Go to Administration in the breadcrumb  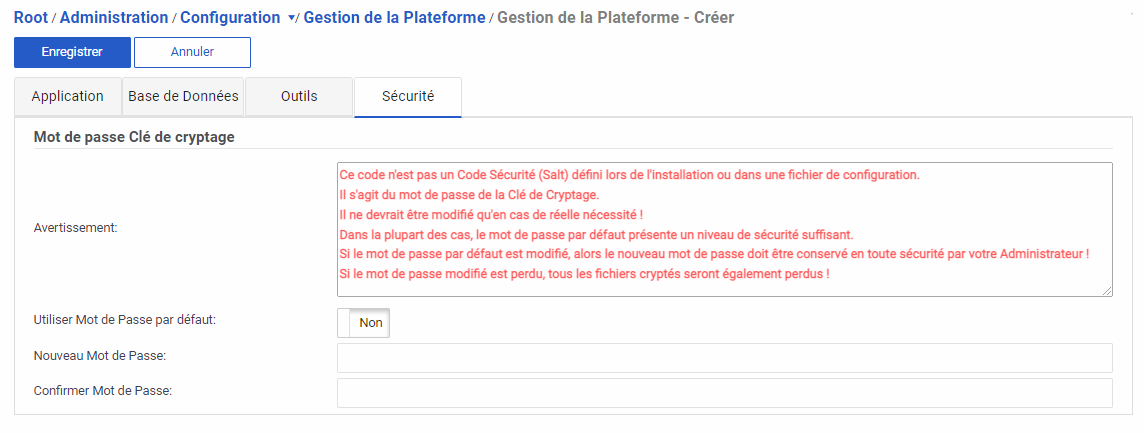[114, 18]
